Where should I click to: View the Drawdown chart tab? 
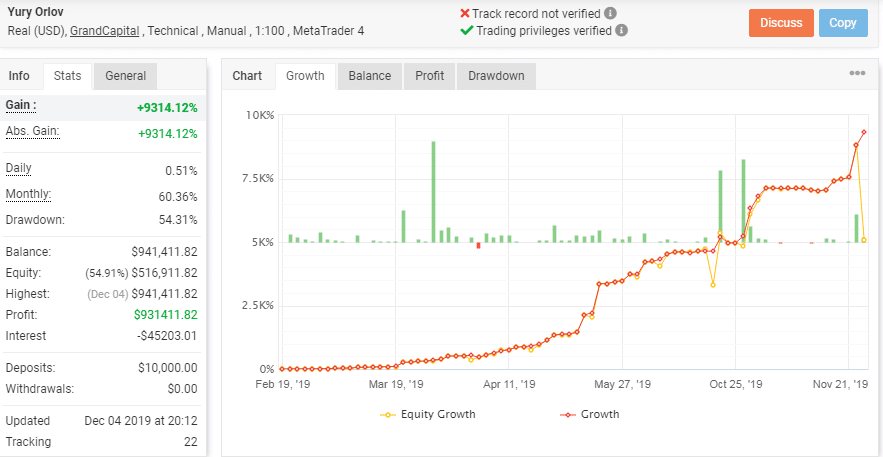(496, 76)
